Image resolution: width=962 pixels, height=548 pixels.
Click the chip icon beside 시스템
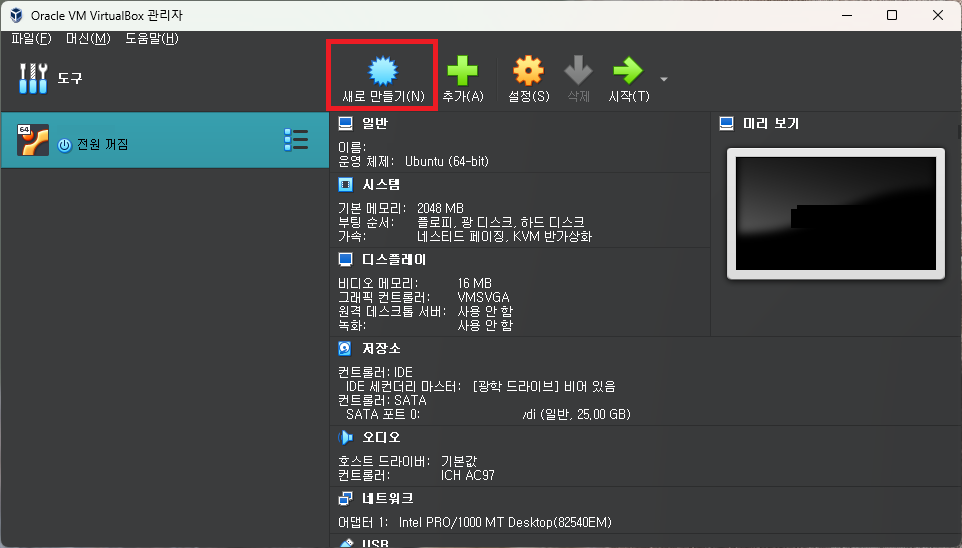click(345, 185)
